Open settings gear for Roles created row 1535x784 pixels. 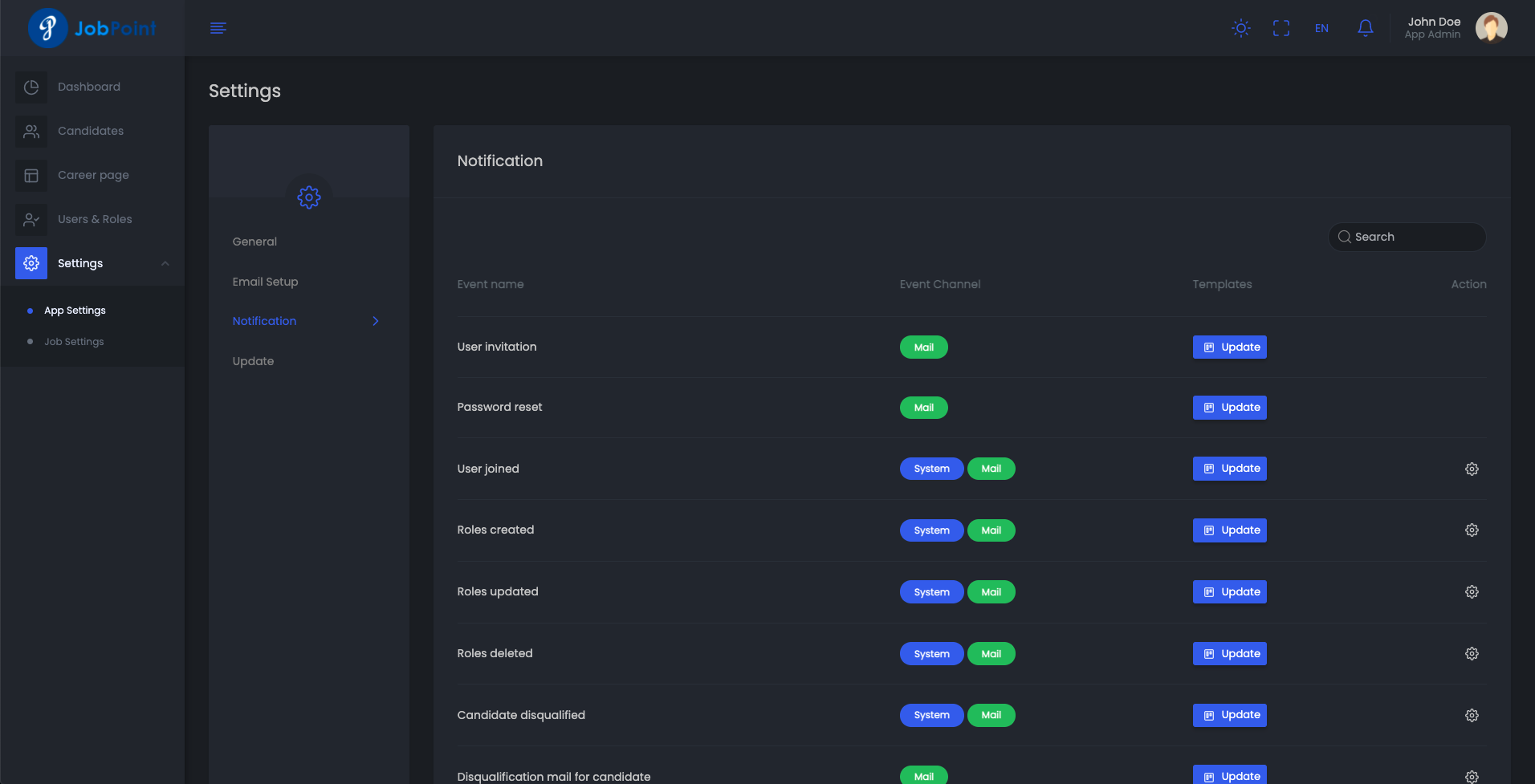coord(1471,530)
